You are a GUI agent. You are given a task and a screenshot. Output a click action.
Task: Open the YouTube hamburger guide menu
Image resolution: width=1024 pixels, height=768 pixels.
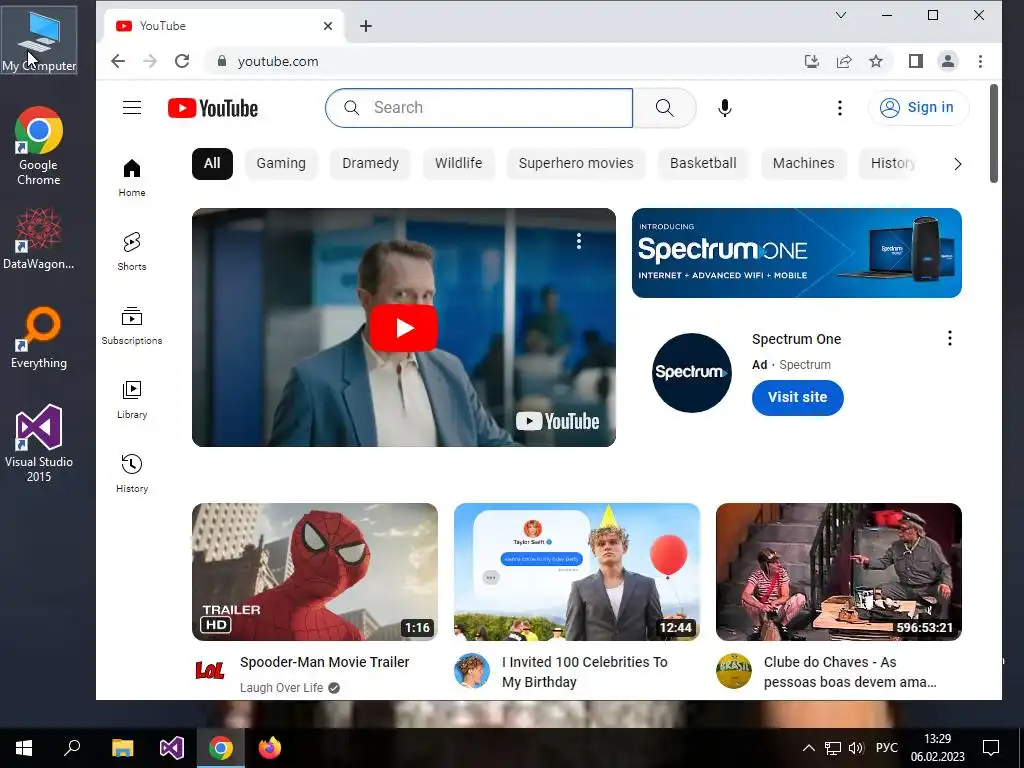pos(132,108)
